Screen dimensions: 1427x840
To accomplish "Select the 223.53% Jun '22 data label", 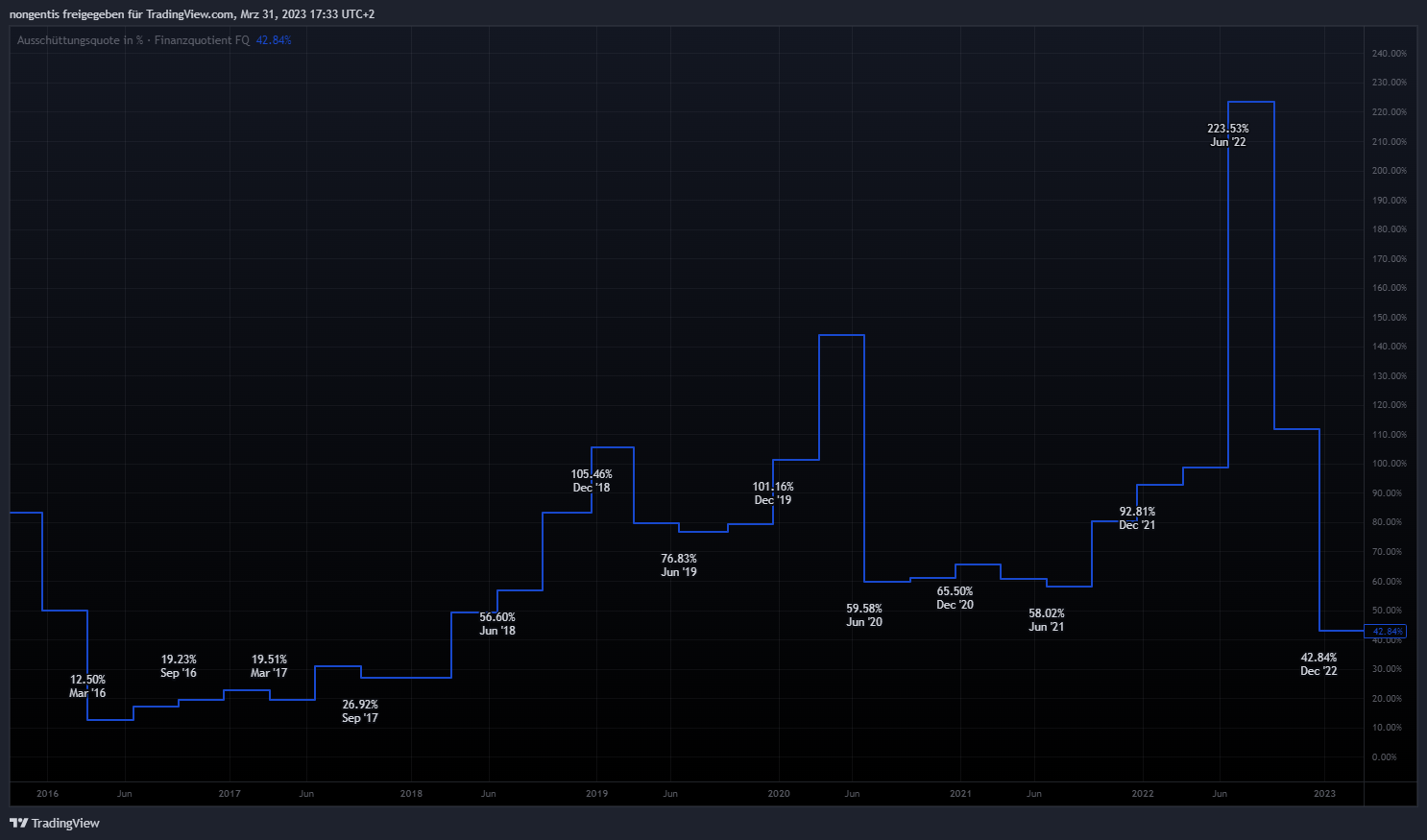I will (x=1227, y=135).
